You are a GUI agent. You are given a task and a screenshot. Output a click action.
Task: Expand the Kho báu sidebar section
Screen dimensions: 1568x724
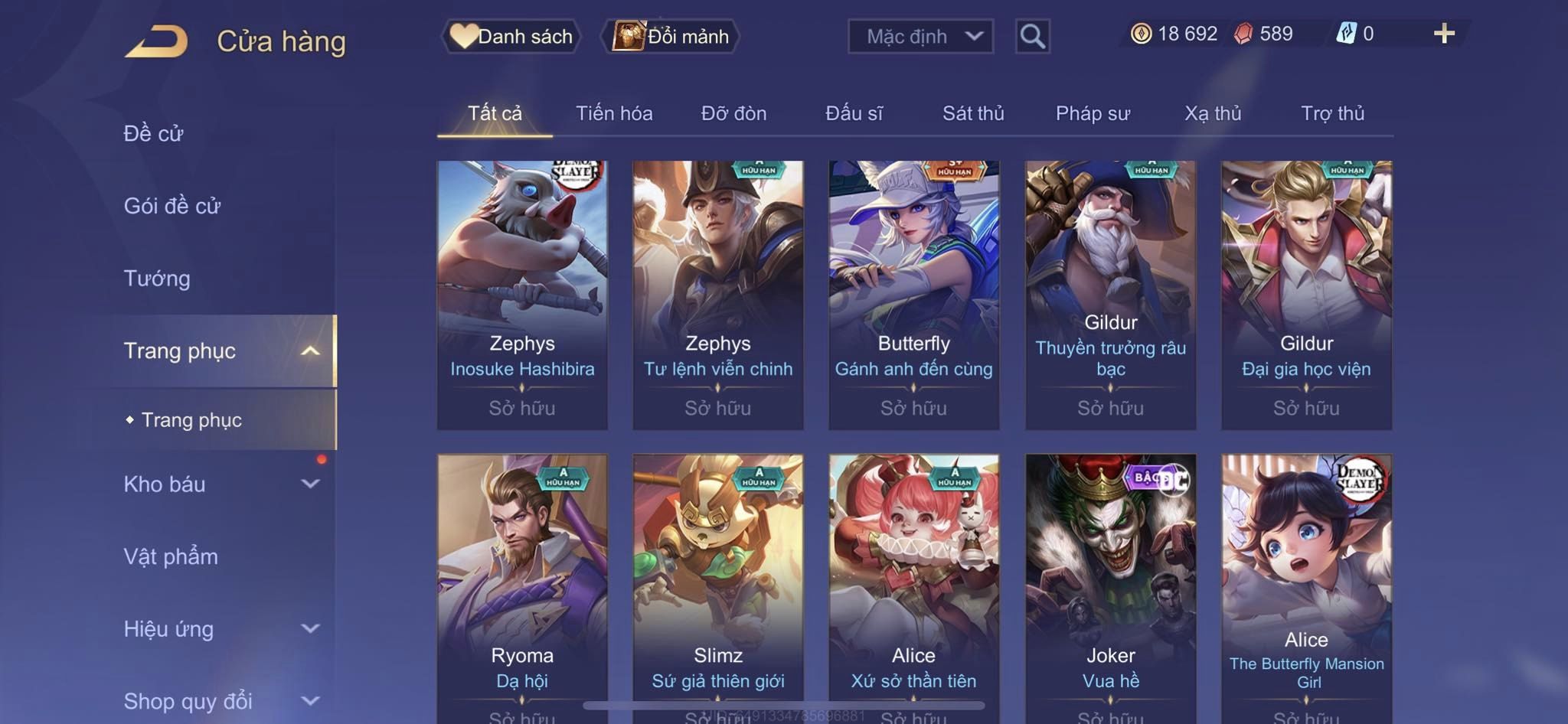pos(310,484)
